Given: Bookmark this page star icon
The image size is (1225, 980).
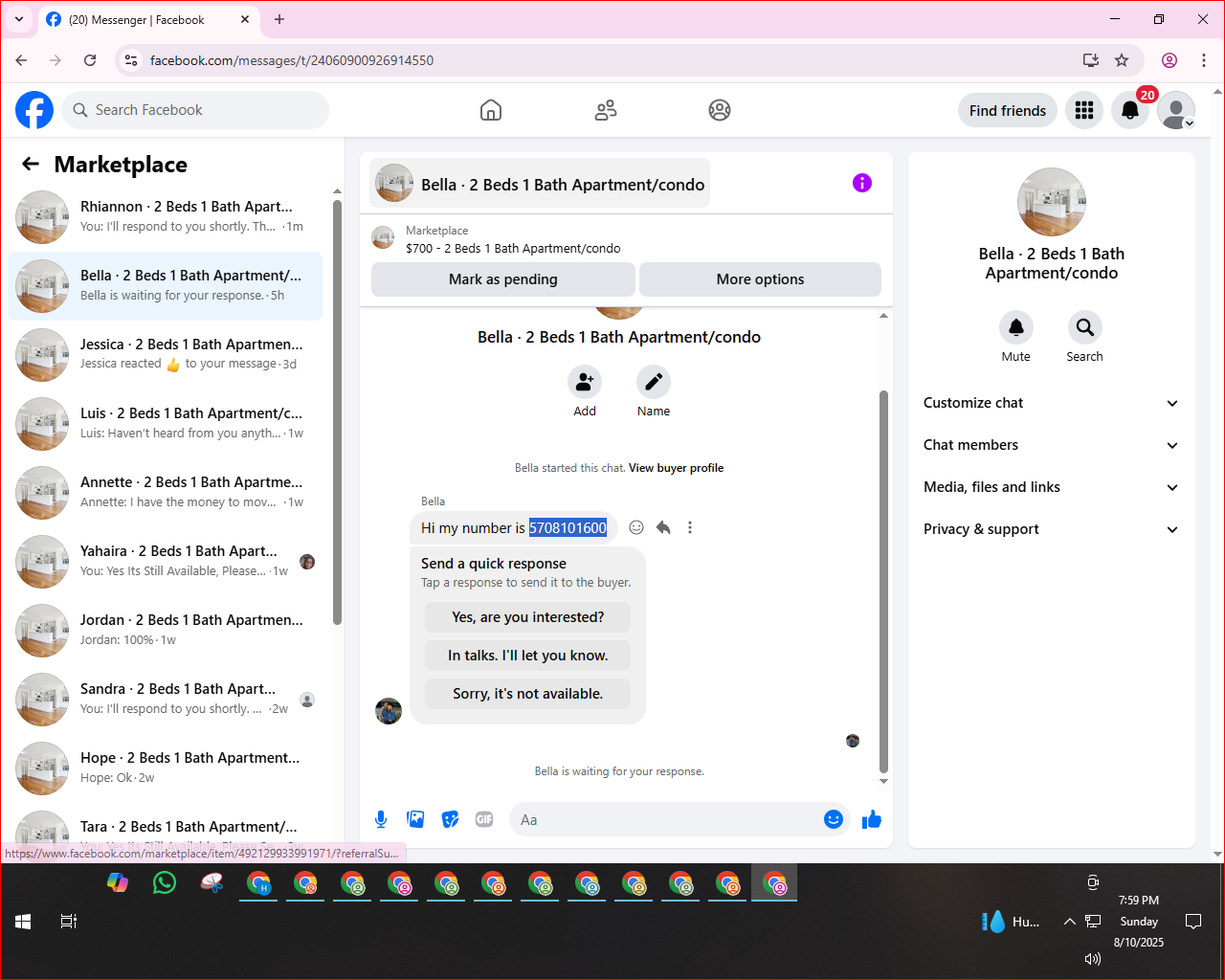Looking at the screenshot, I should click(1122, 60).
